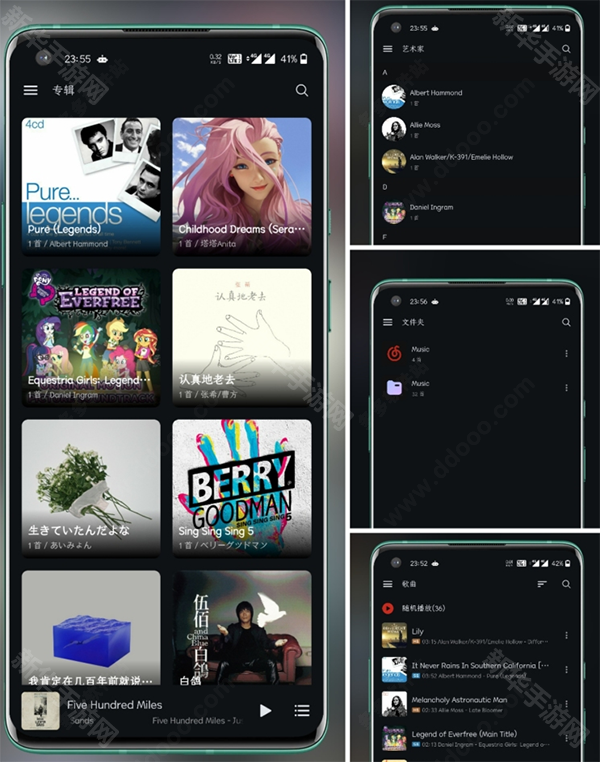The image size is (600, 762).
Task: Tap Five Hundred Miles in mini player
Action: click(114, 705)
